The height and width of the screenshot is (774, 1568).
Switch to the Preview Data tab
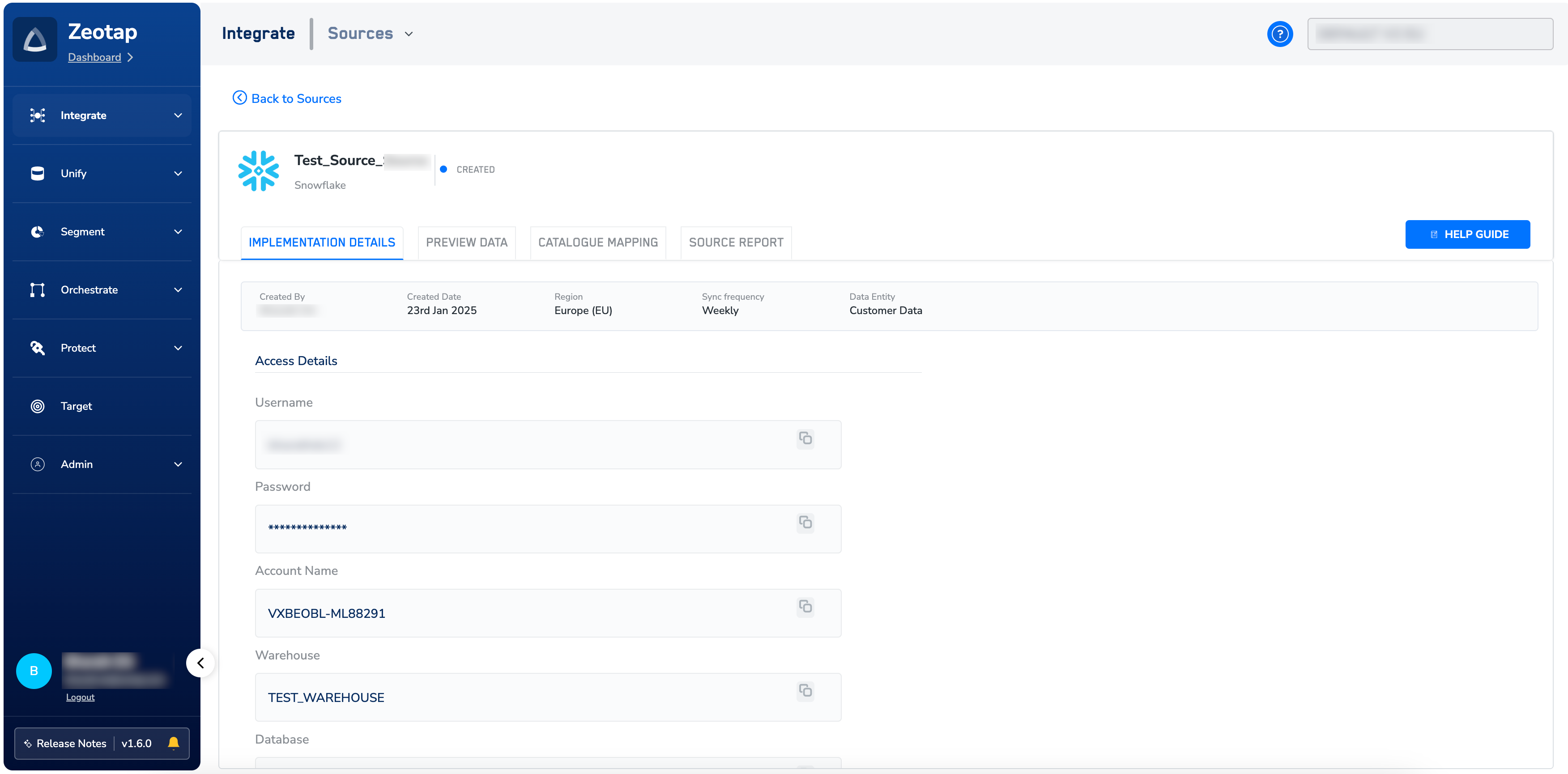[466, 242]
